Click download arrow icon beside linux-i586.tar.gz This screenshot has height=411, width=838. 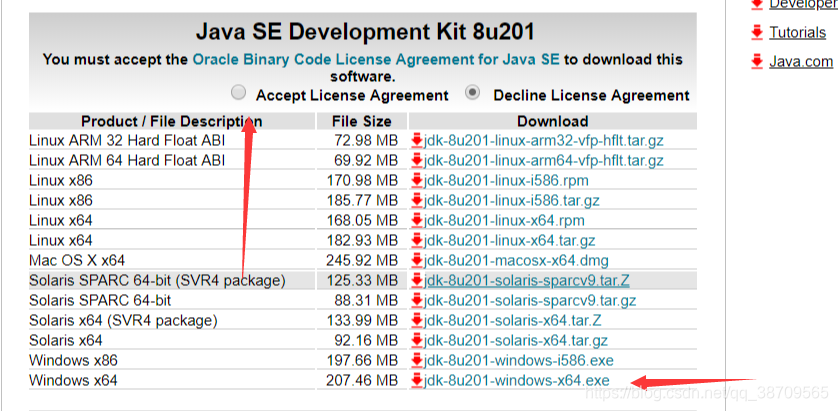(417, 200)
